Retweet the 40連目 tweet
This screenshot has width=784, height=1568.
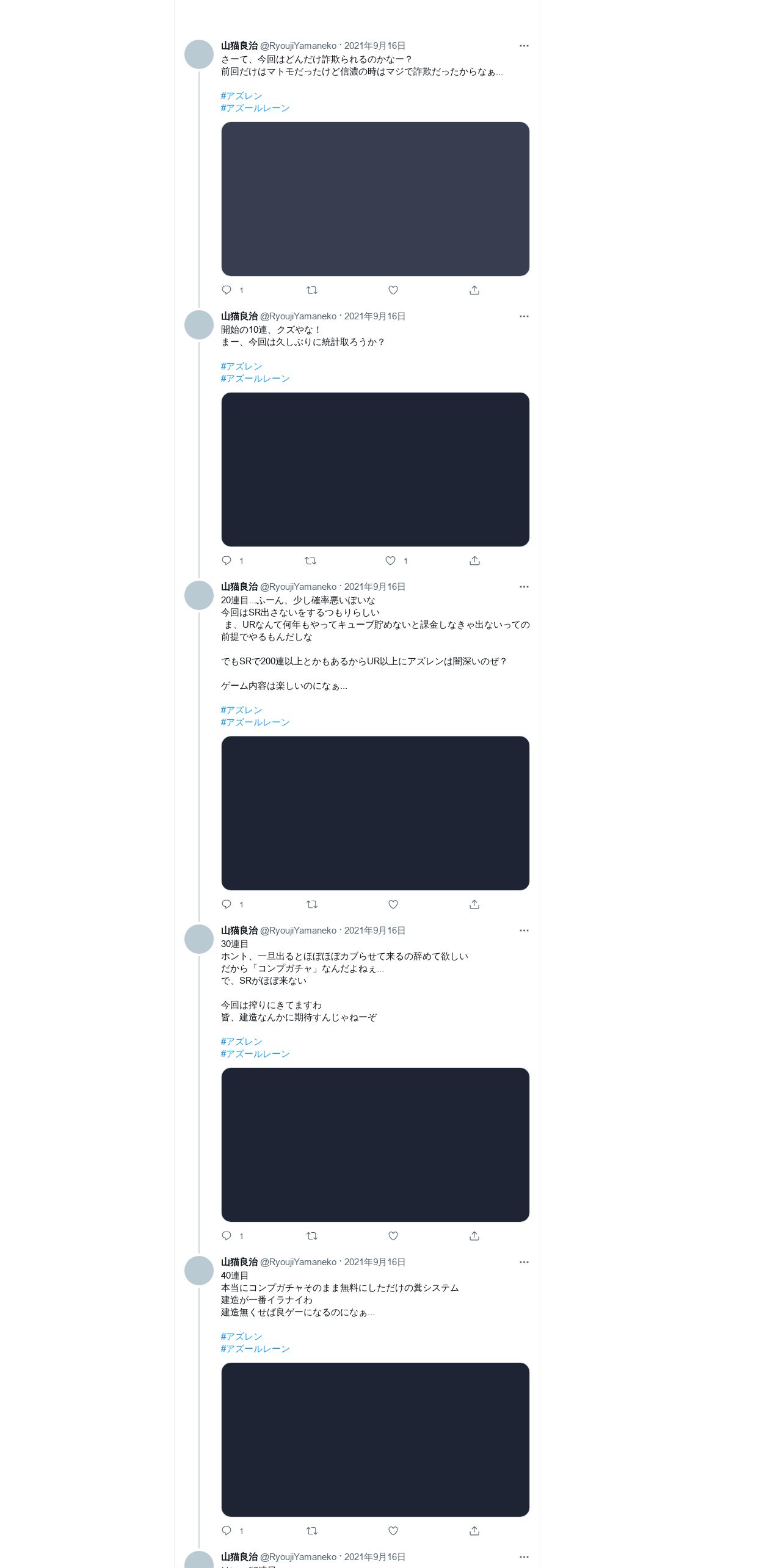point(312,1531)
